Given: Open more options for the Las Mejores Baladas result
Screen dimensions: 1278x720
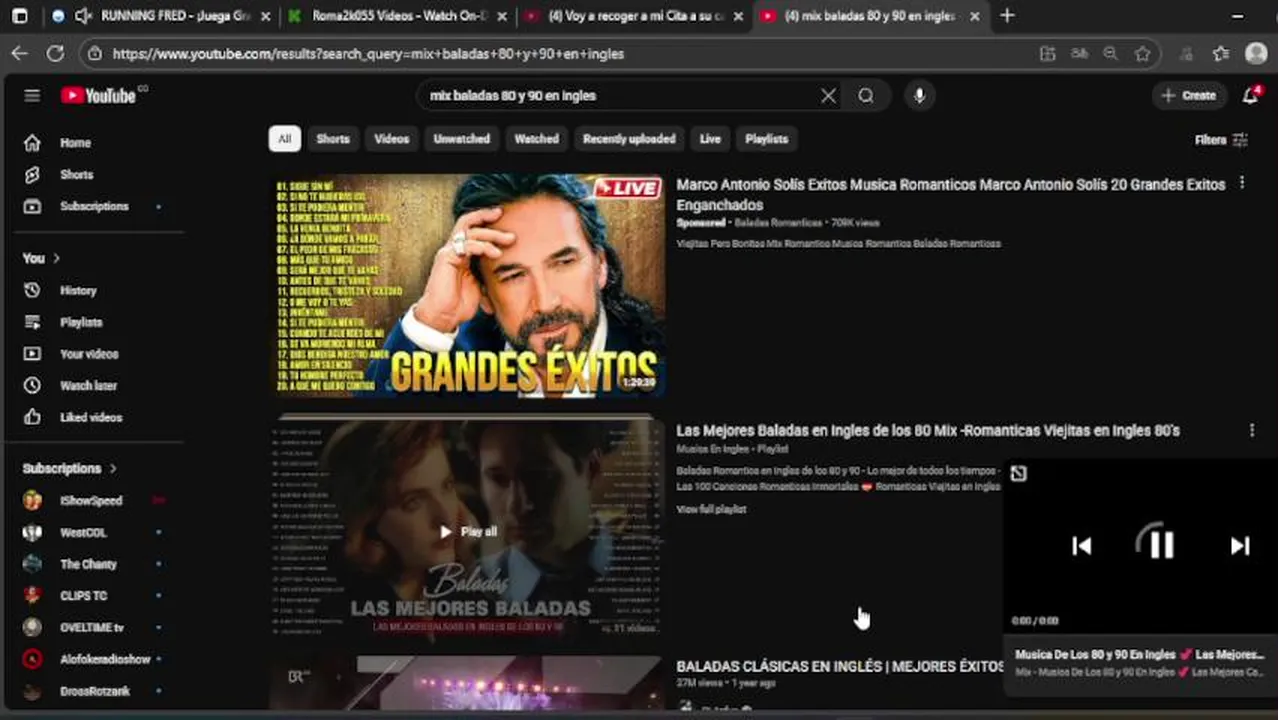Looking at the screenshot, I should pyautogui.click(x=1251, y=430).
